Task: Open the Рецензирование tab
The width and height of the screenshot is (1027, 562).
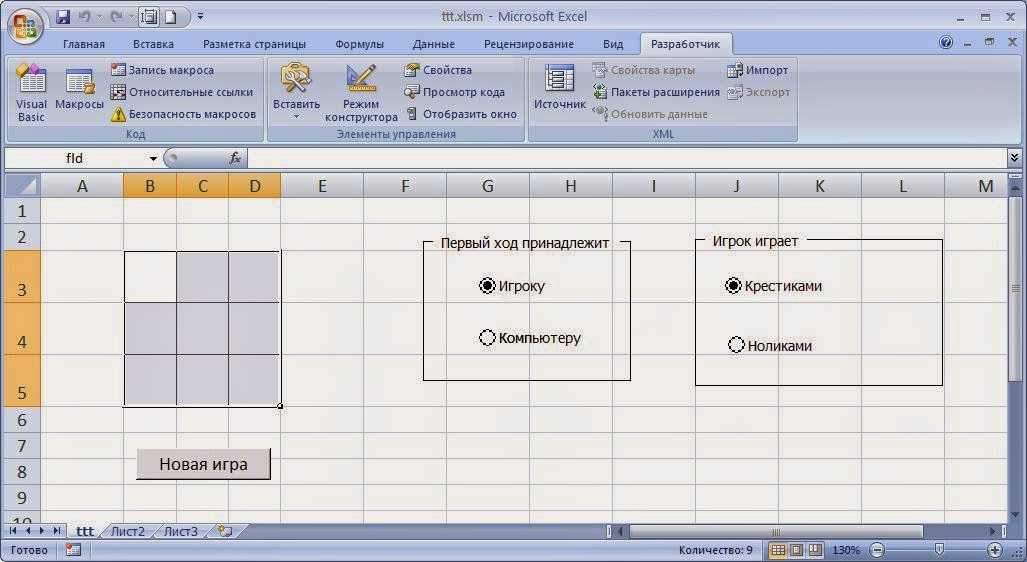Action: pyautogui.click(x=529, y=44)
